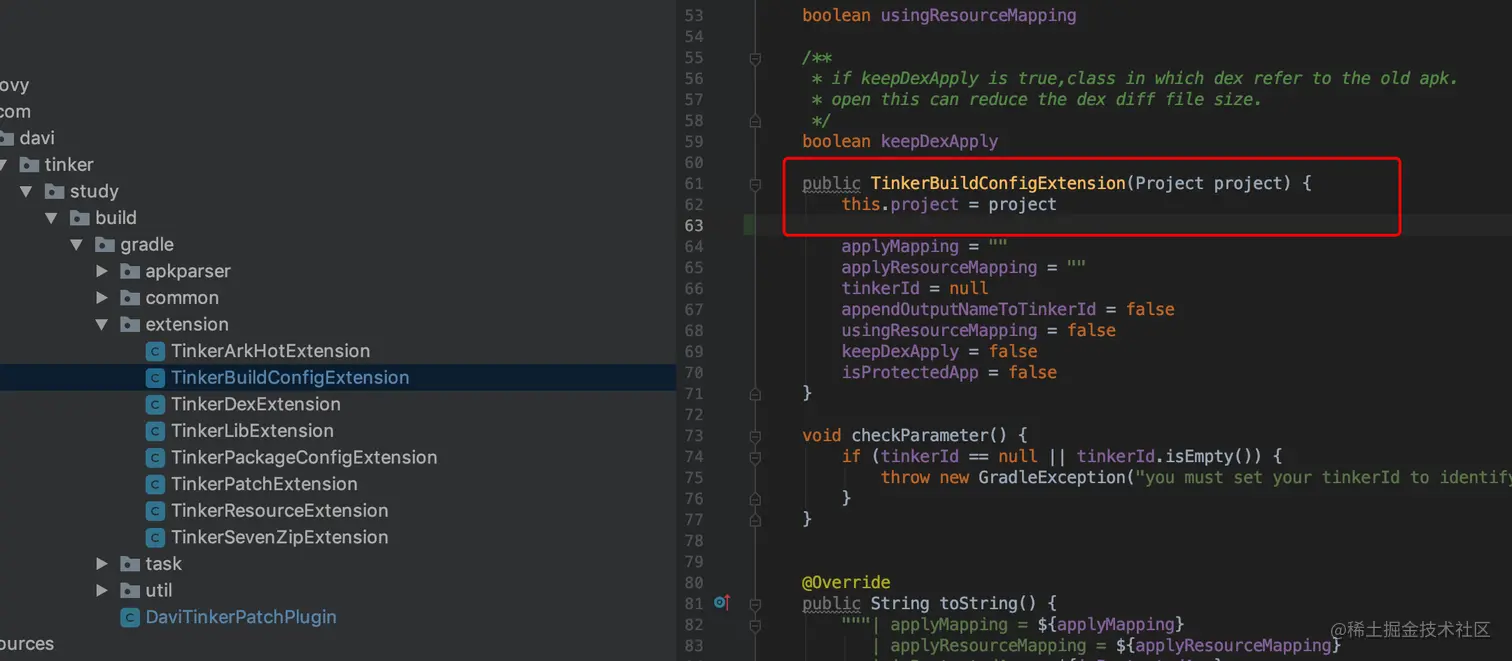This screenshot has width=1512, height=661.
Task: Click the TinkerSevenZipExtension class icon
Action: 155,537
